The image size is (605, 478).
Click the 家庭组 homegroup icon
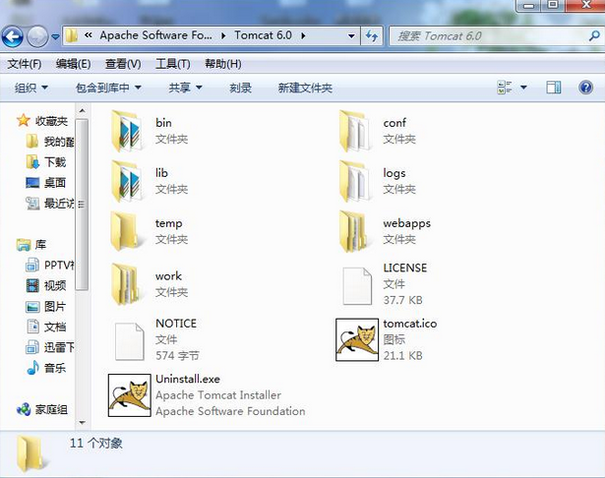[x=24, y=409]
